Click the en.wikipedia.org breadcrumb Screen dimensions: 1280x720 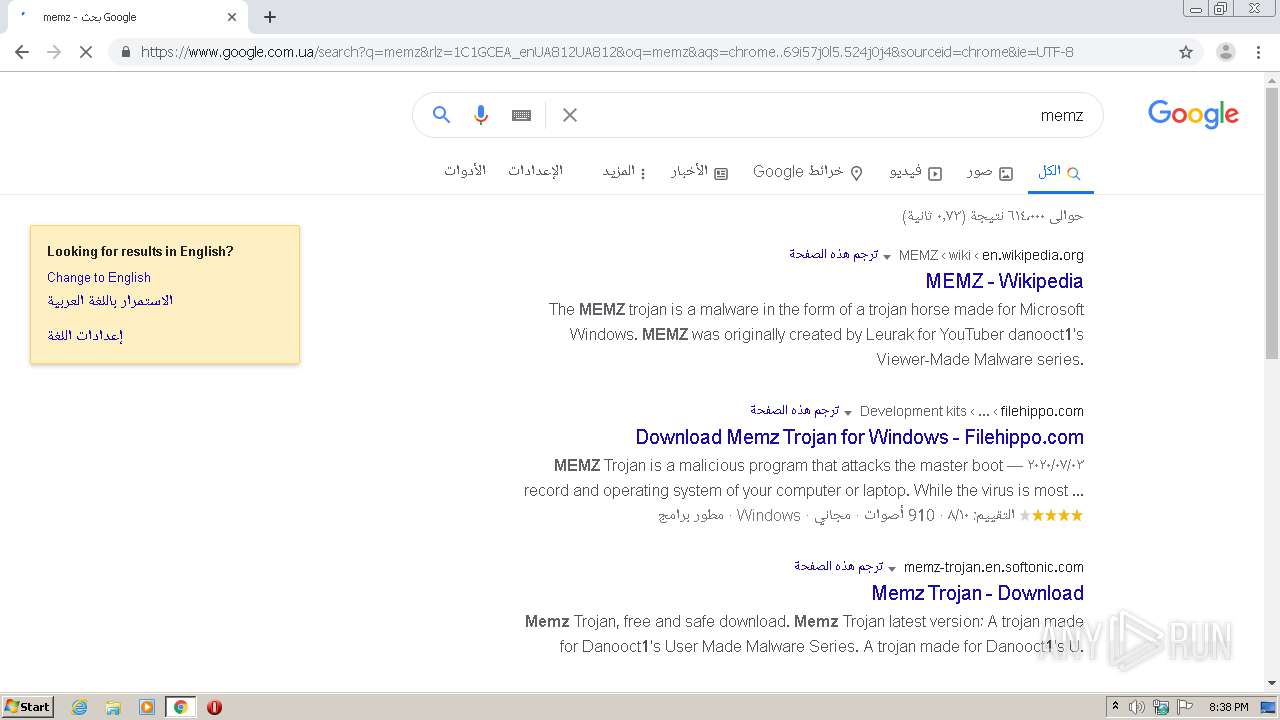(1033, 256)
